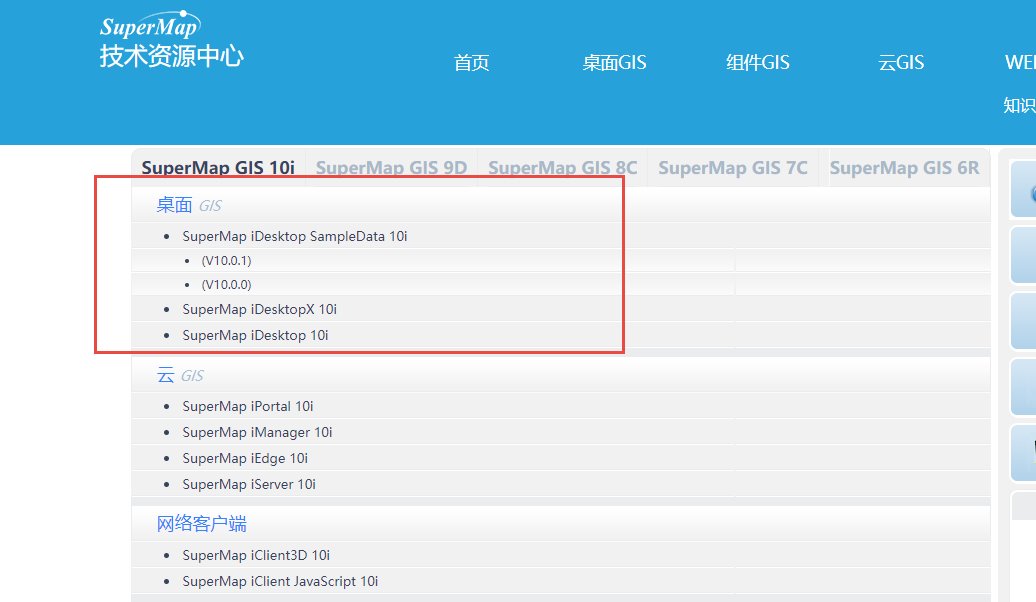Open the 组件GIS navigation item
The width and height of the screenshot is (1036, 602).
758,63
